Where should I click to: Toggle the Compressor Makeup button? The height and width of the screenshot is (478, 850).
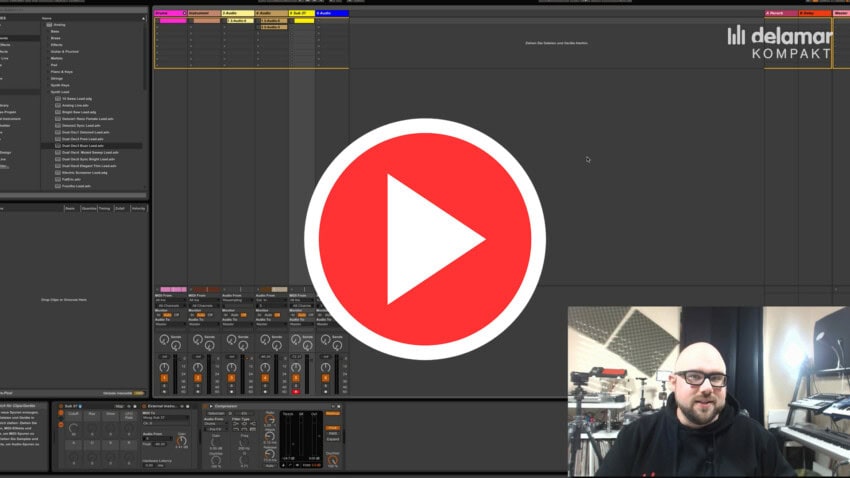332,414
